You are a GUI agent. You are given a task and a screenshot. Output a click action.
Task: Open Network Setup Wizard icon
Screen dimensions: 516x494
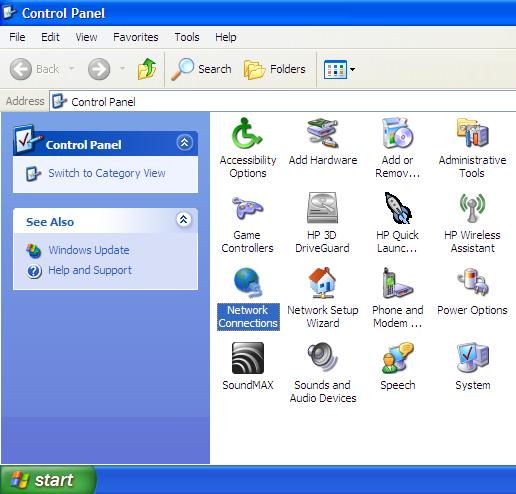click(x=322, y=283)
